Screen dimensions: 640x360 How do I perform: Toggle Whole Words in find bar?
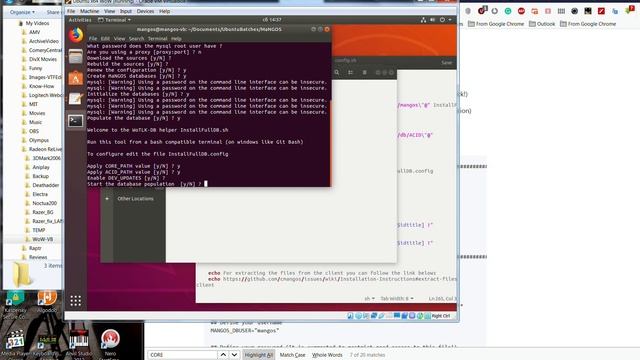pos(327,355)
